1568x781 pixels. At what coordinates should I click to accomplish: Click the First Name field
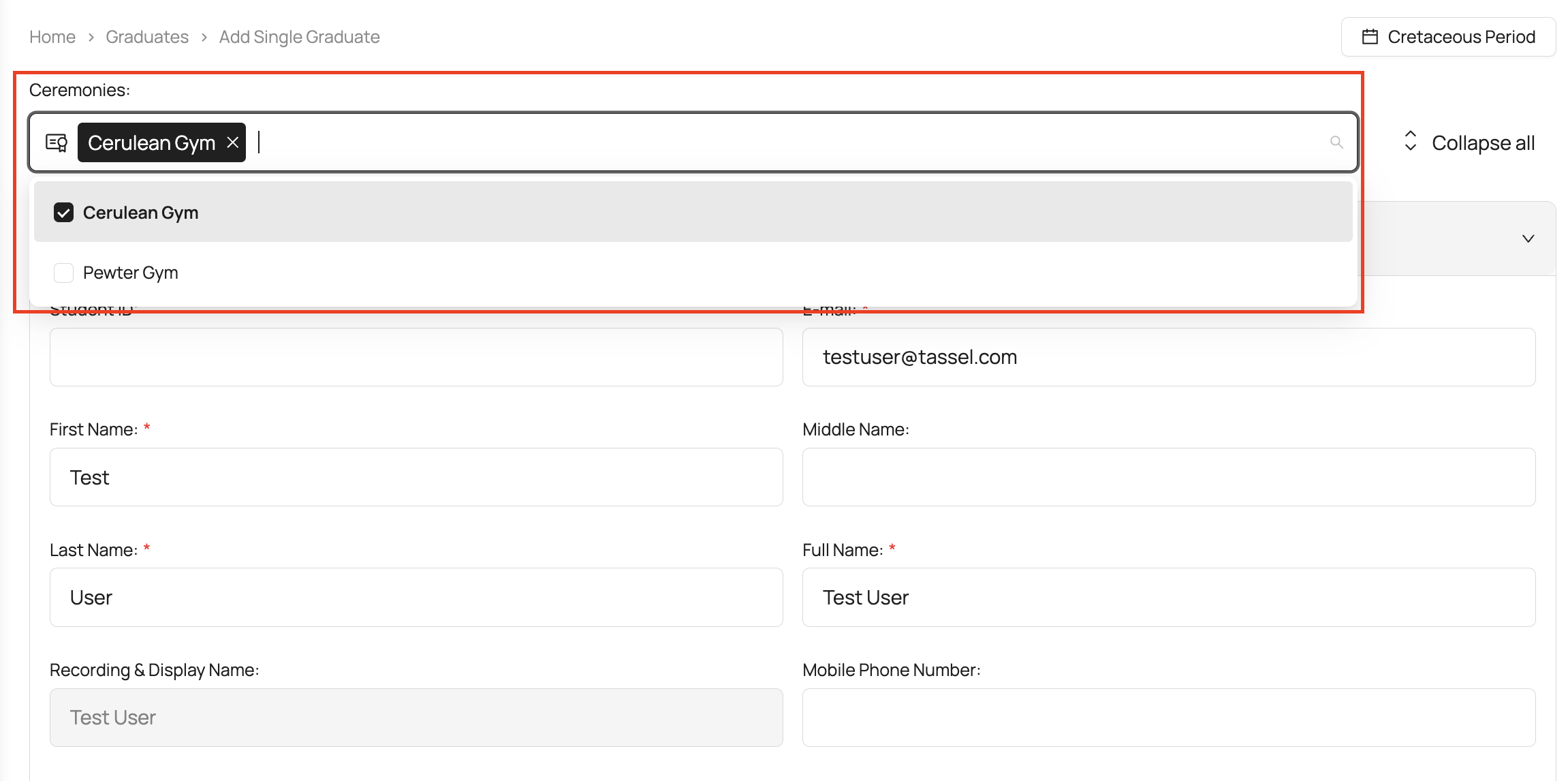pos(415,477)
